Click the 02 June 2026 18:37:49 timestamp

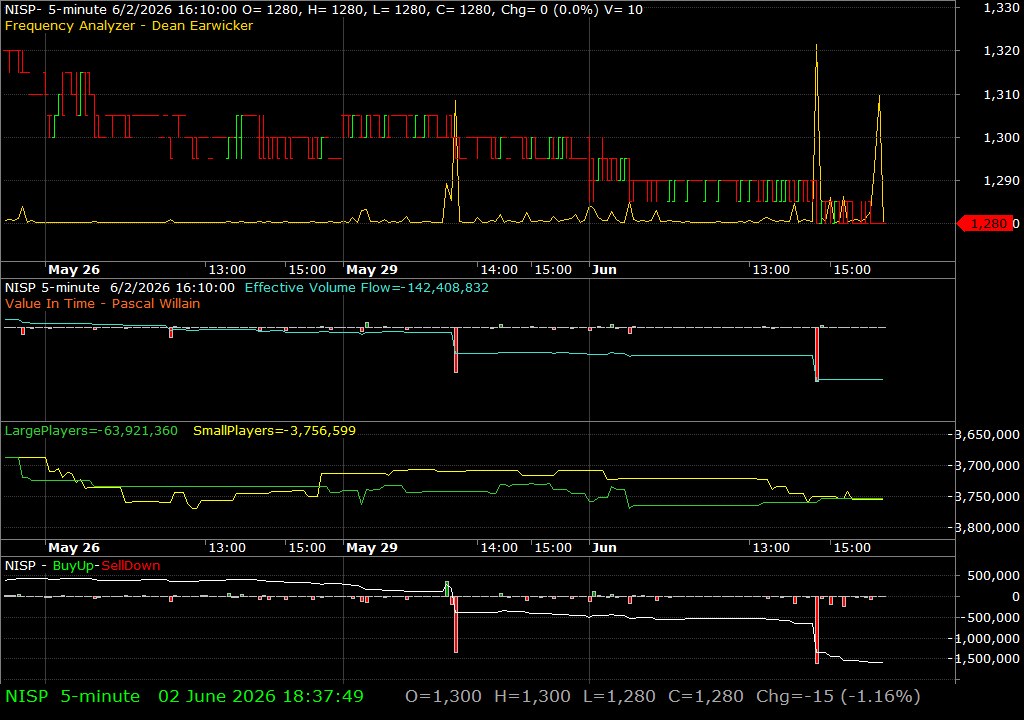(x=261, y=696)
